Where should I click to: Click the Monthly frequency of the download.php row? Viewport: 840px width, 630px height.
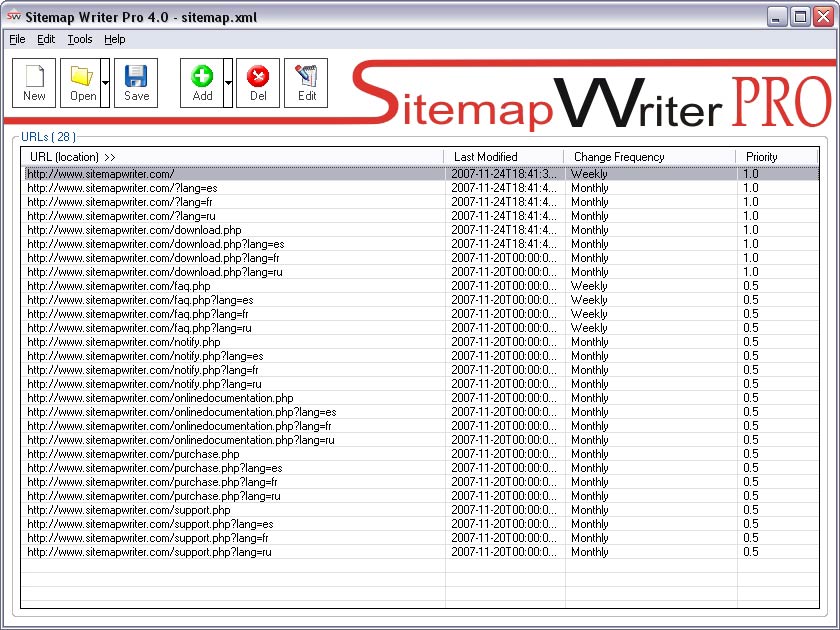590,230
